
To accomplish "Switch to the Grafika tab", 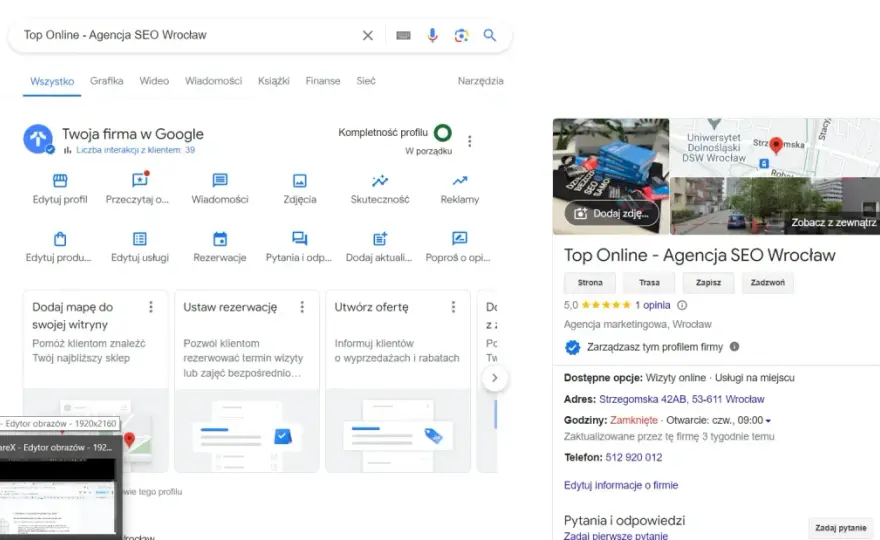I will coord(107,81).
